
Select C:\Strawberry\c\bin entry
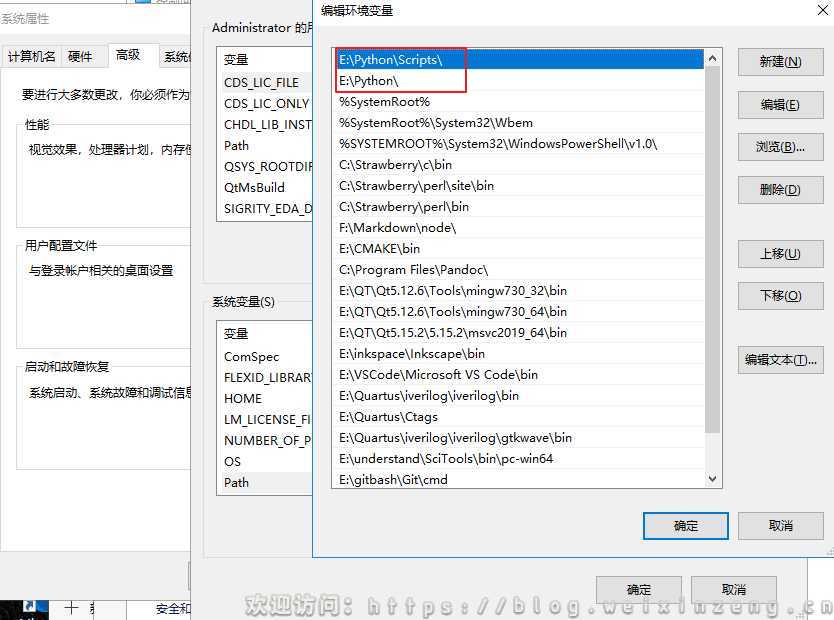coord(519,165)
